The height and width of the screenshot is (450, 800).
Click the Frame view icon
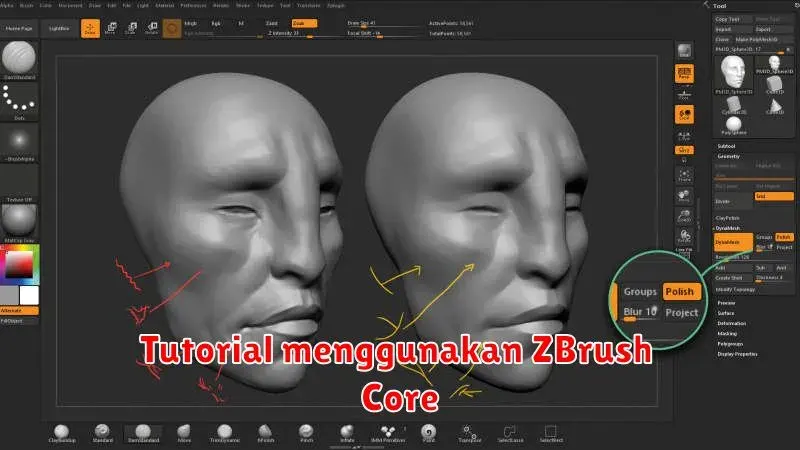[684, 176]
